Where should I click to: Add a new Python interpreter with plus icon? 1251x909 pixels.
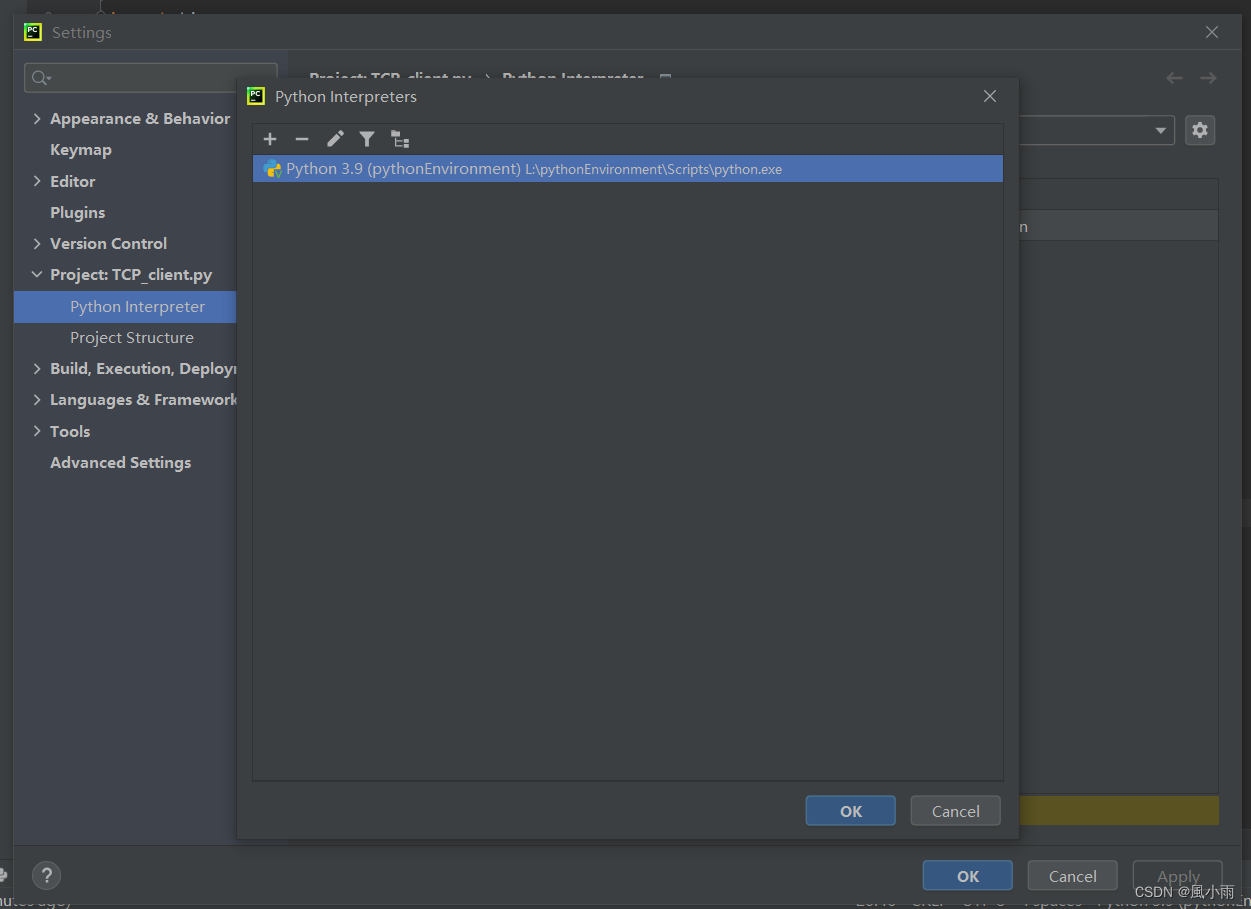pos(270,139)
